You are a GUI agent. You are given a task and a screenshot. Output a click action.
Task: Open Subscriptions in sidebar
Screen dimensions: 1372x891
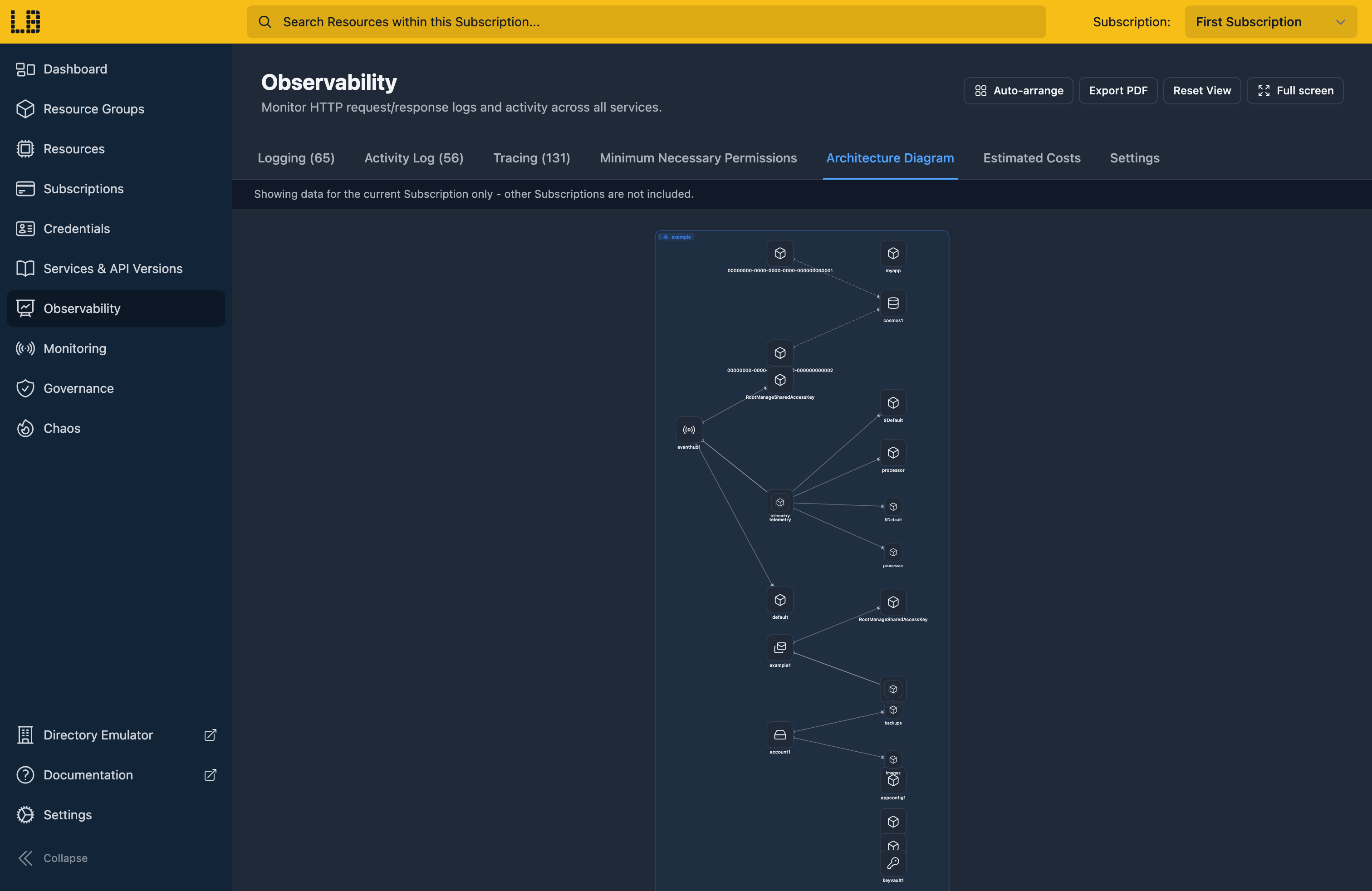click(x=116, y=188)
